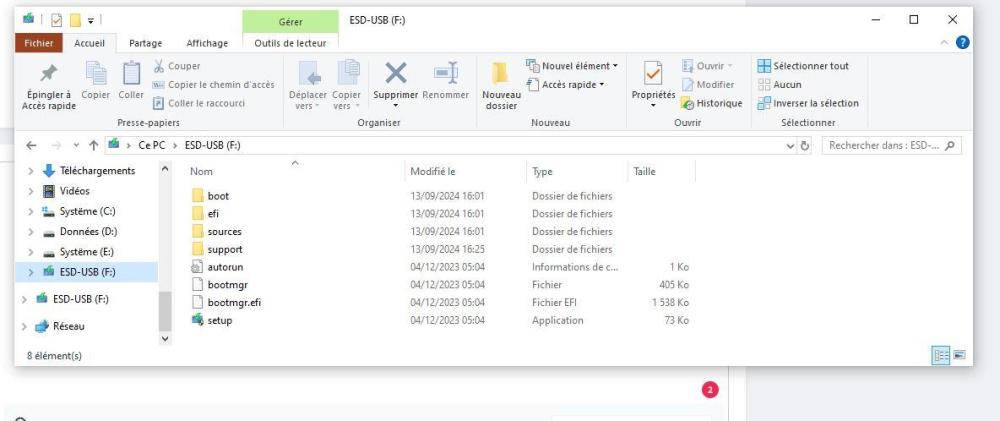Screen dimensions: 1000x421
Task: Switch to Partage tab
Action: pos(145,43)
